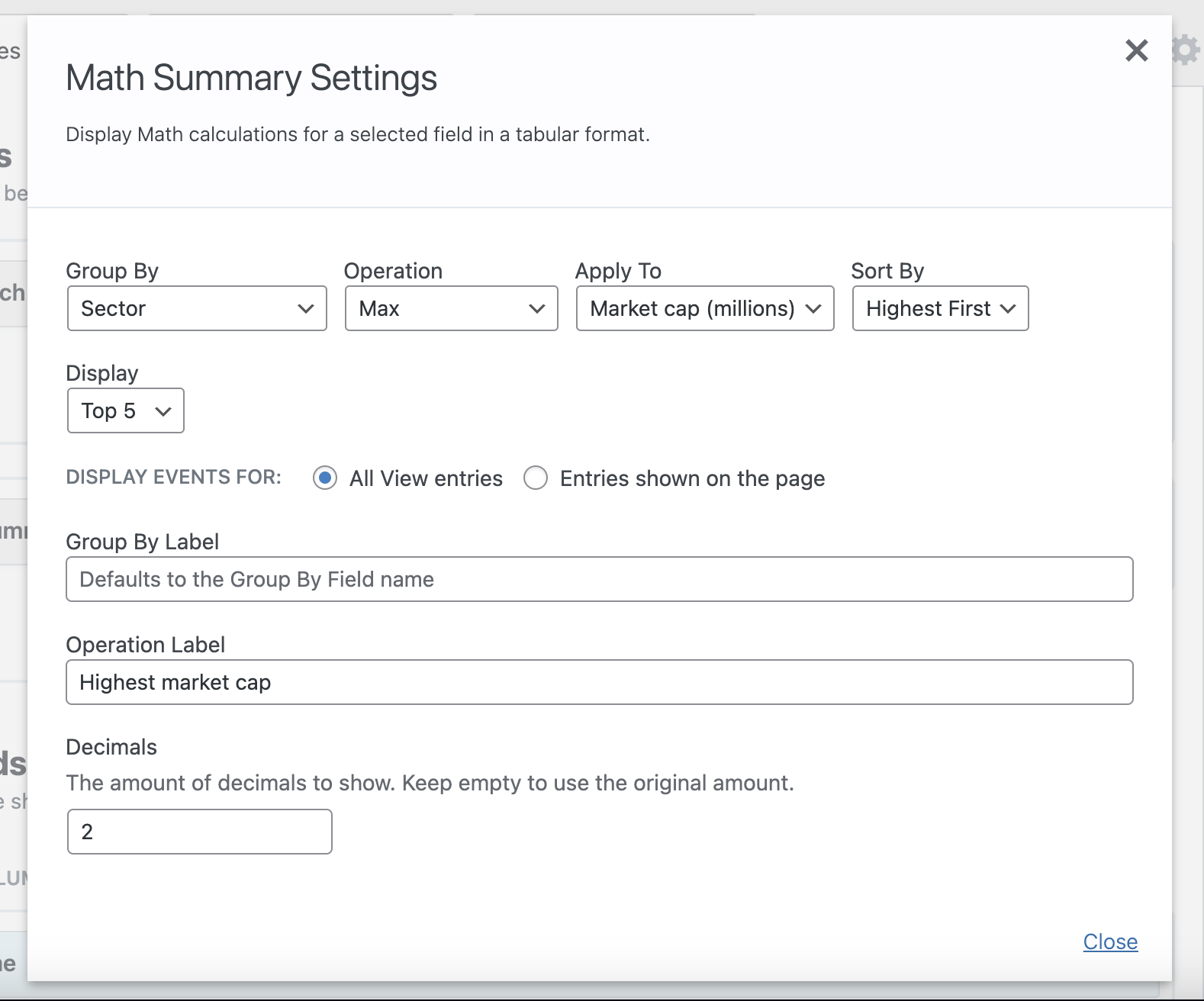Click the 'Entries shown on the page' text

[692, 478]
